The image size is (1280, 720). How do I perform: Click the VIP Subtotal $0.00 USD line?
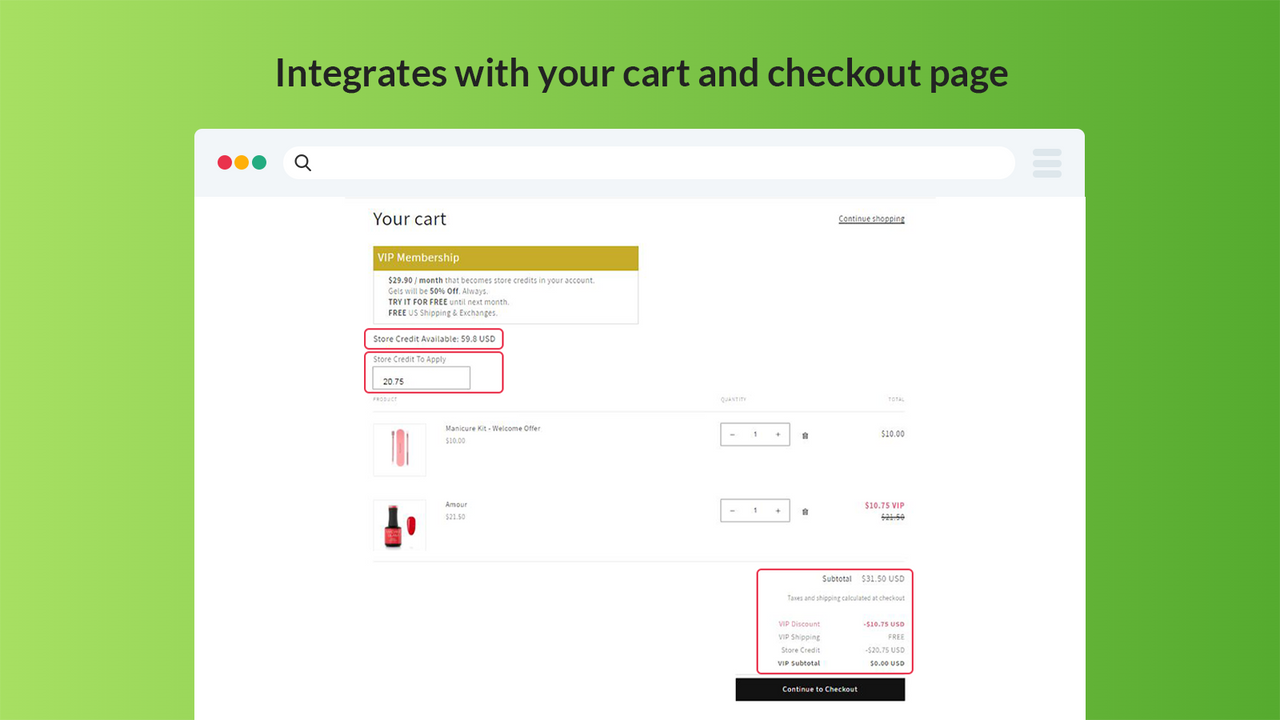coord(841,663)
